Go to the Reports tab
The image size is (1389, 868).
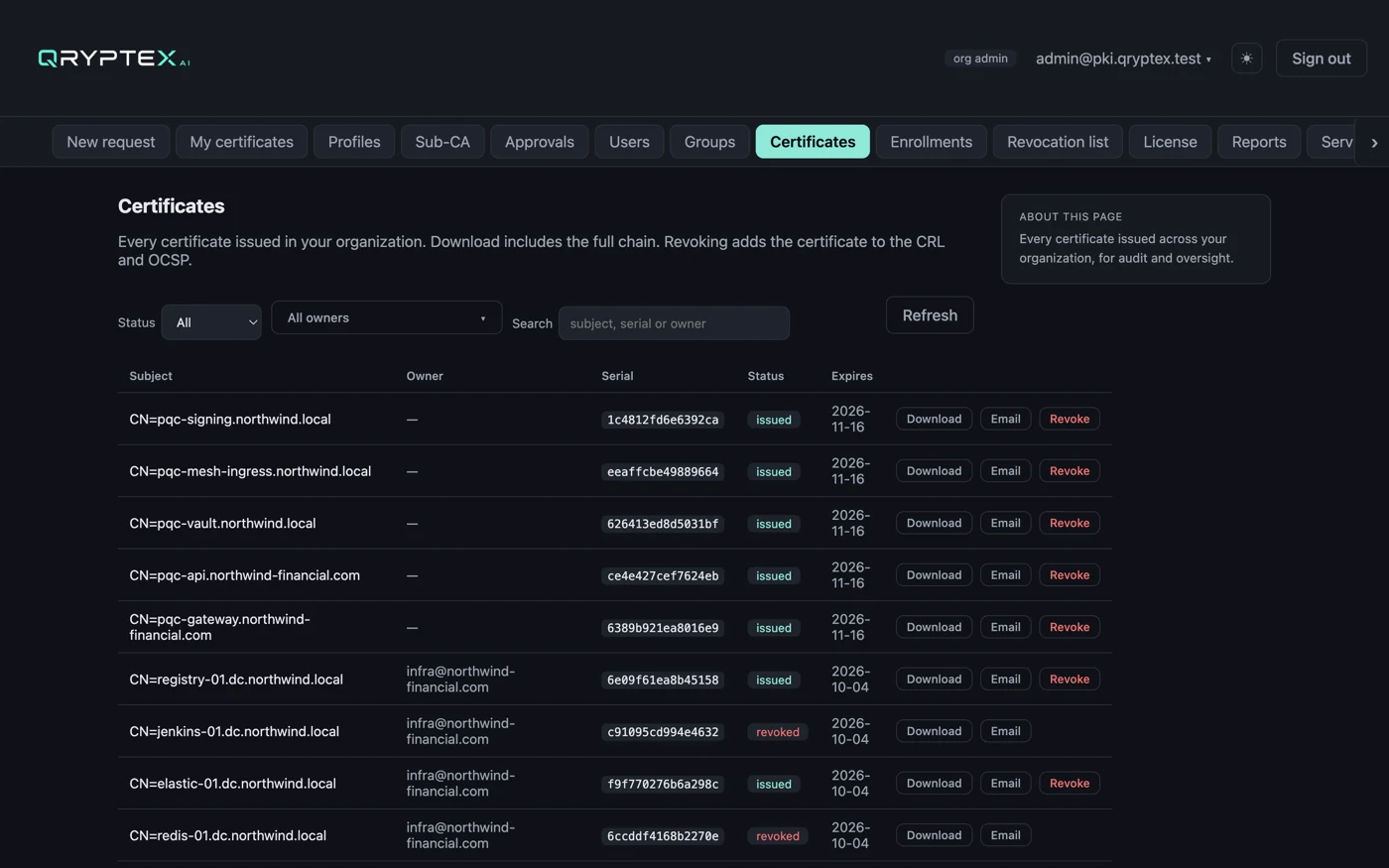coord(1259,142)
